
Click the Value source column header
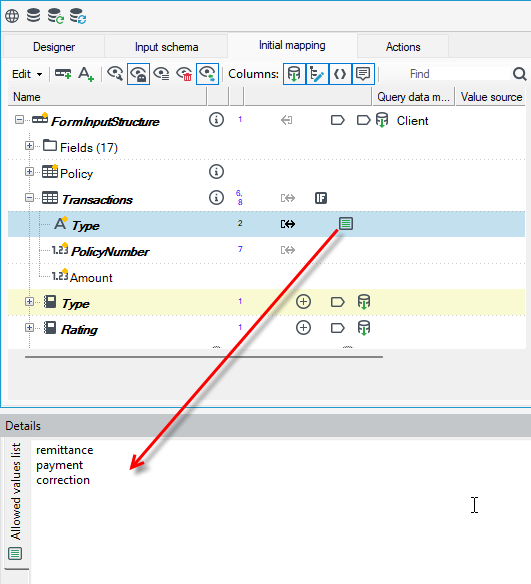[x=491, y=97]
